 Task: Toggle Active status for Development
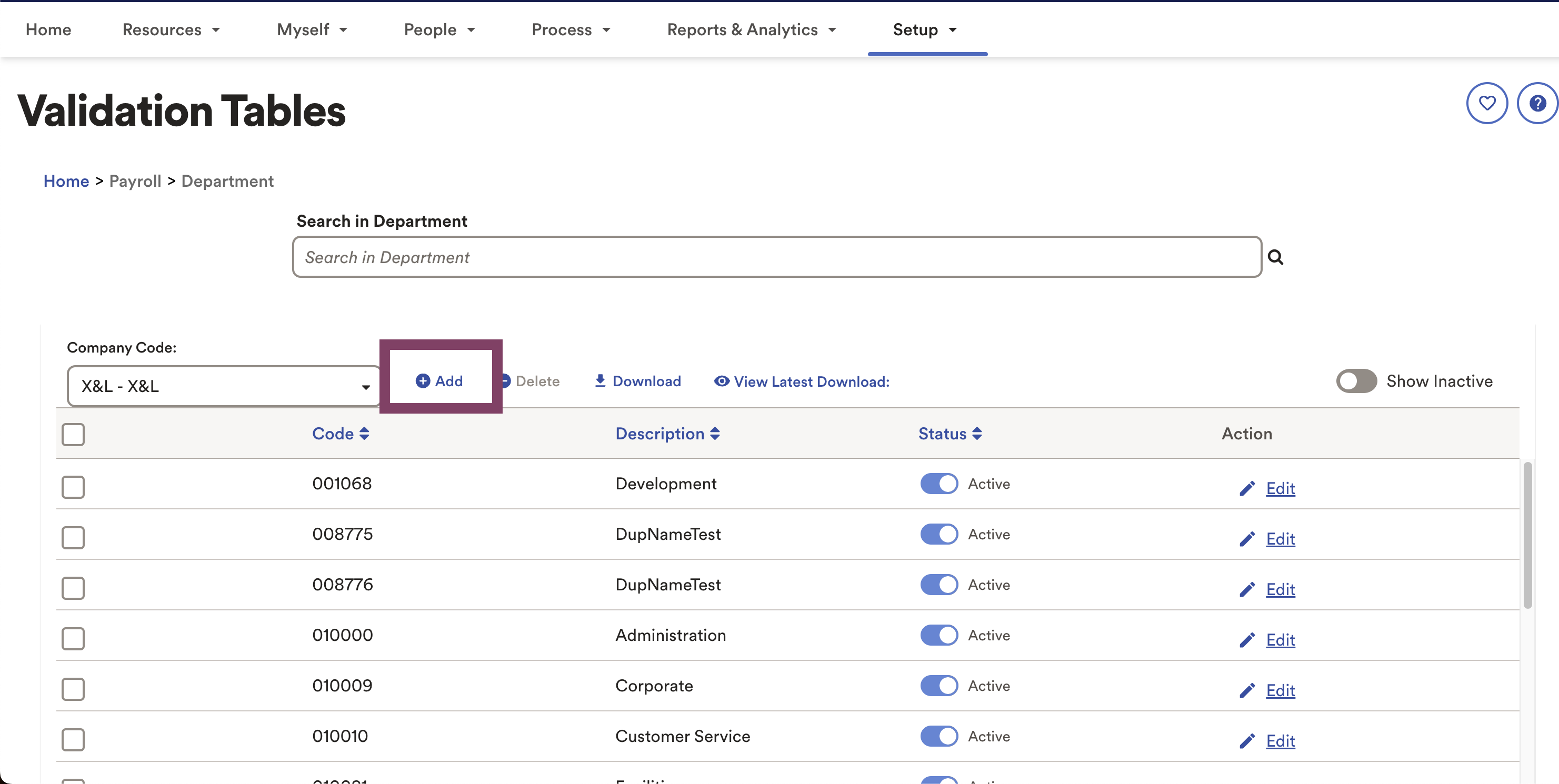[940, 484]
